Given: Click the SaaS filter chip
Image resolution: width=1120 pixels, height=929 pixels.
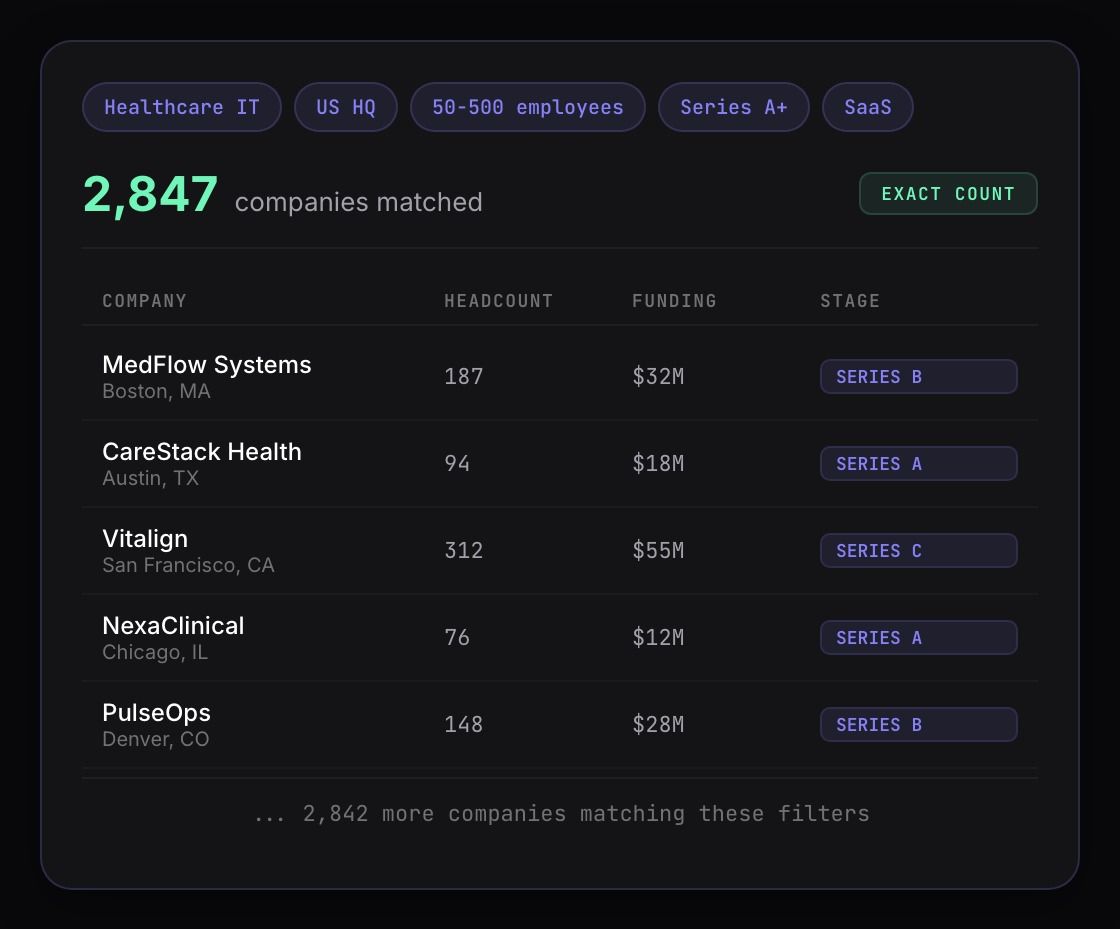Looking at the screenshot, I should point(868,107).
